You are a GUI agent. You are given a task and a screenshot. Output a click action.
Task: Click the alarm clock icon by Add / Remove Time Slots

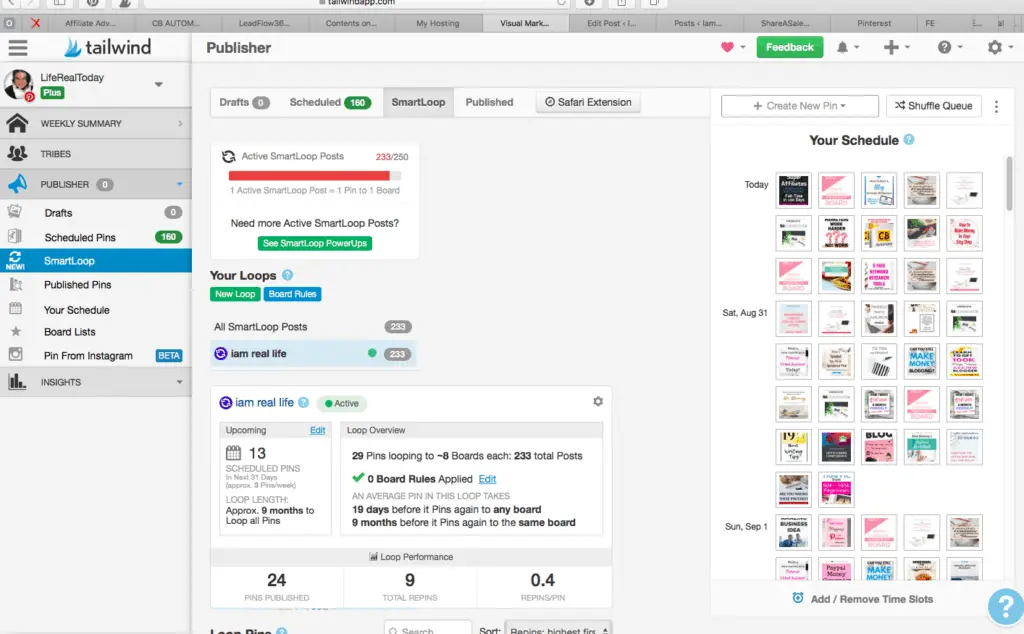(x=797, y=598)
